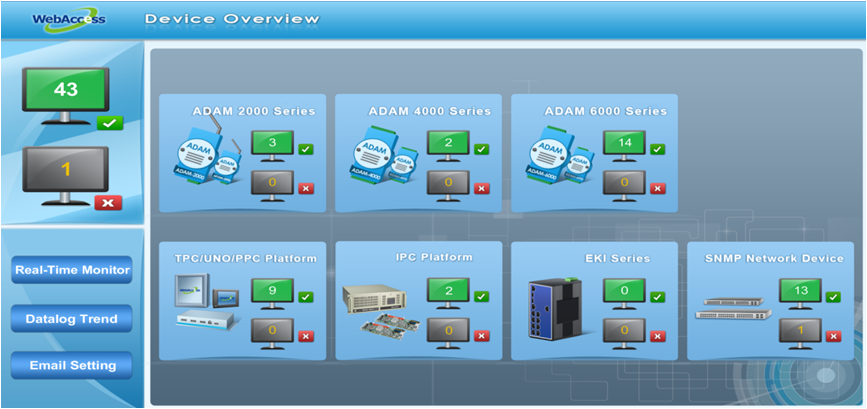This screenshot has height=409, width=867.
Task: Open the Real-Time Monitor view
Action: click(72, 270)
